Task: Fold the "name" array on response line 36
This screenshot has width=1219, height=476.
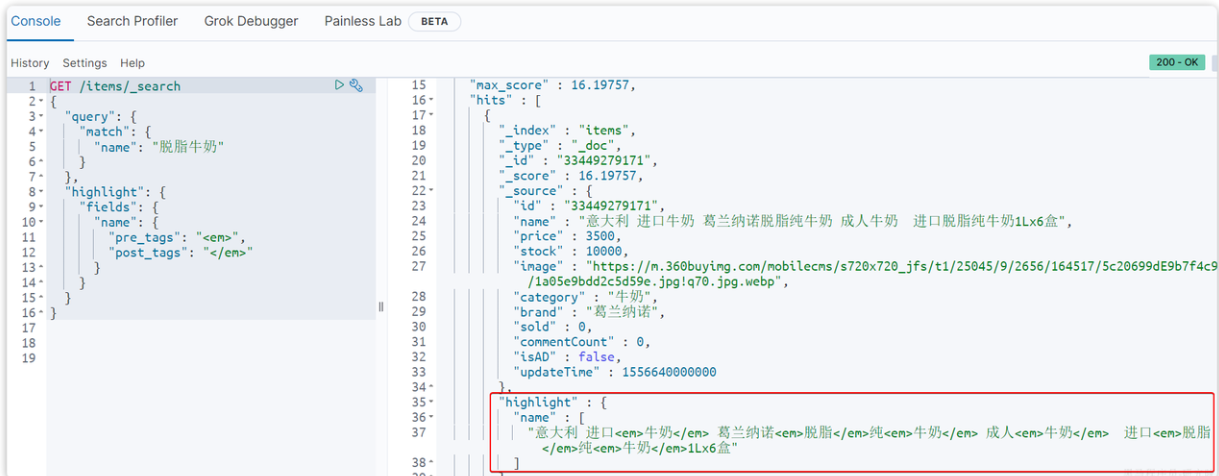Action: 430,417
